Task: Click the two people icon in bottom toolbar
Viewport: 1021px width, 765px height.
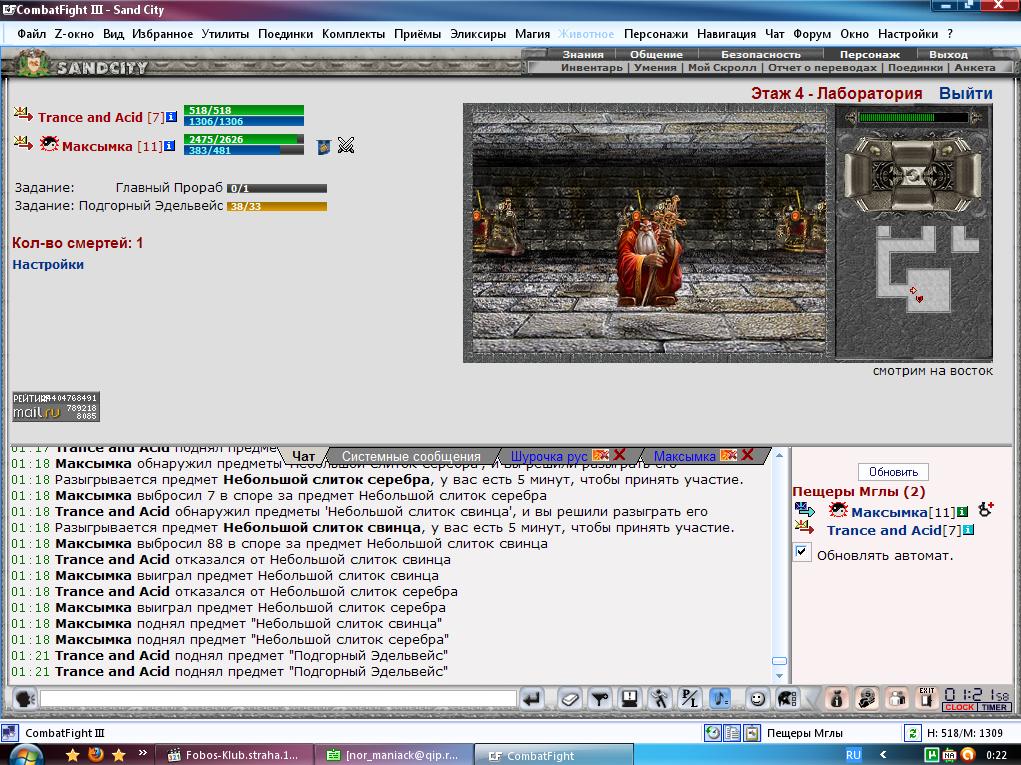Action: point(897,699)
